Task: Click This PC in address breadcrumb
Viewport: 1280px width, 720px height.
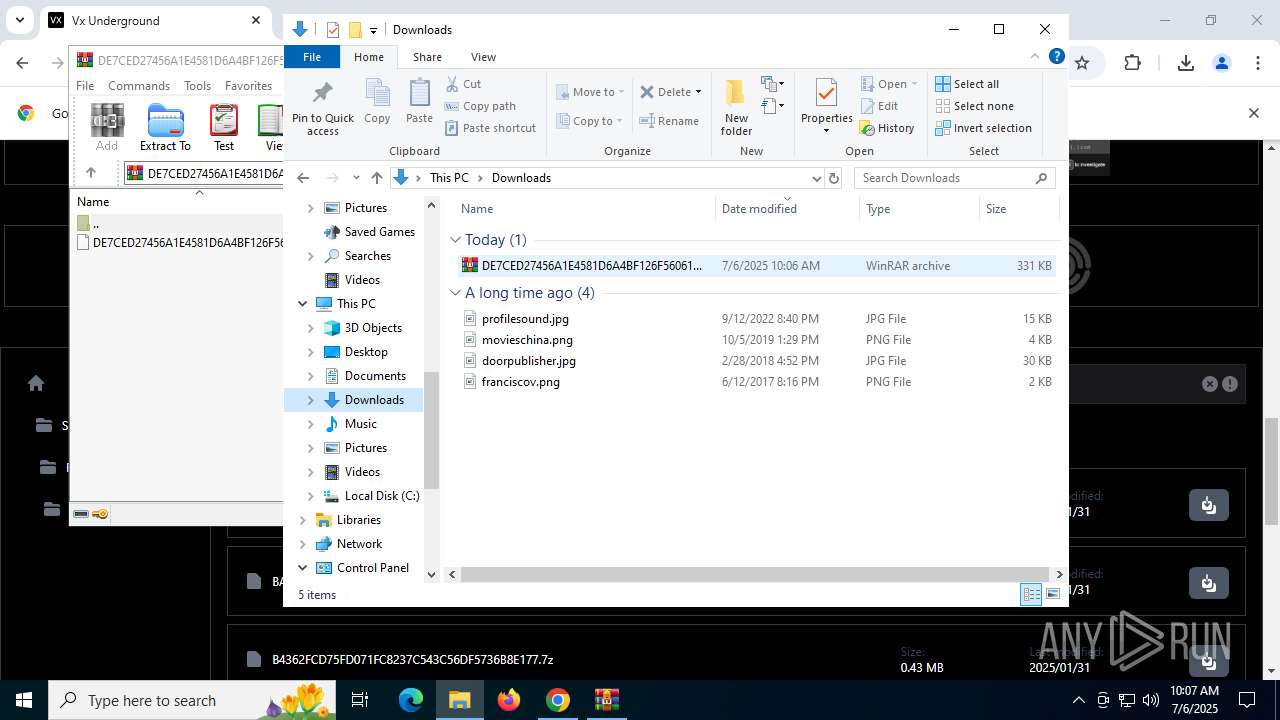Action: pos(449,178)
